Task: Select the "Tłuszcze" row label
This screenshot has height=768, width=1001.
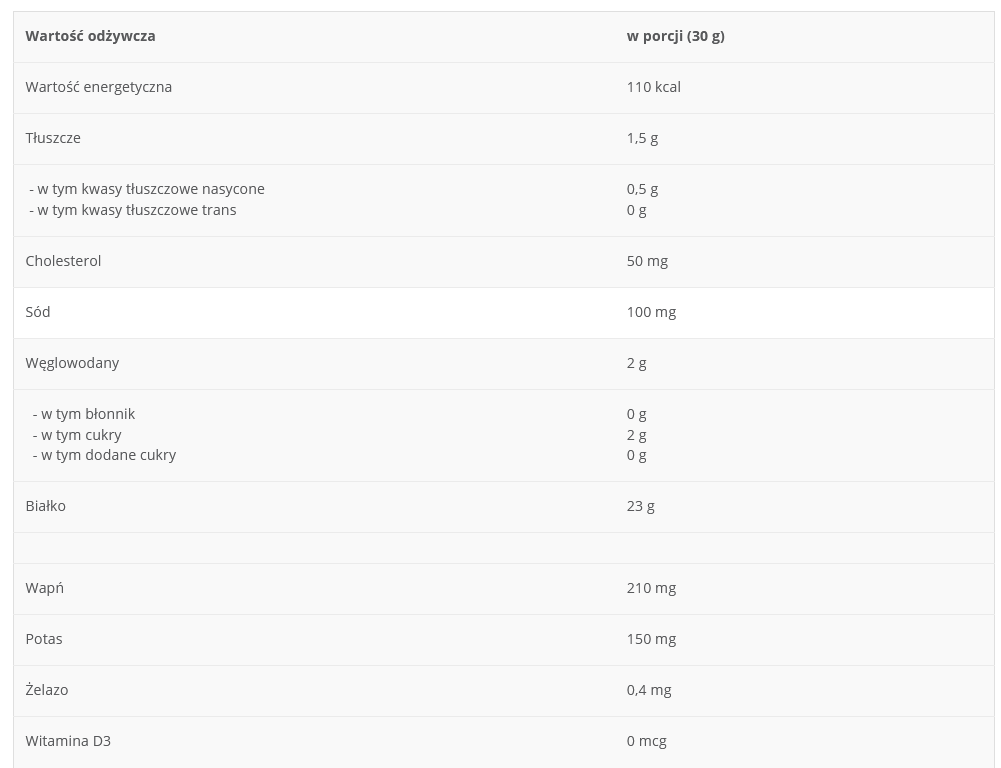Action: coord(53,138)
